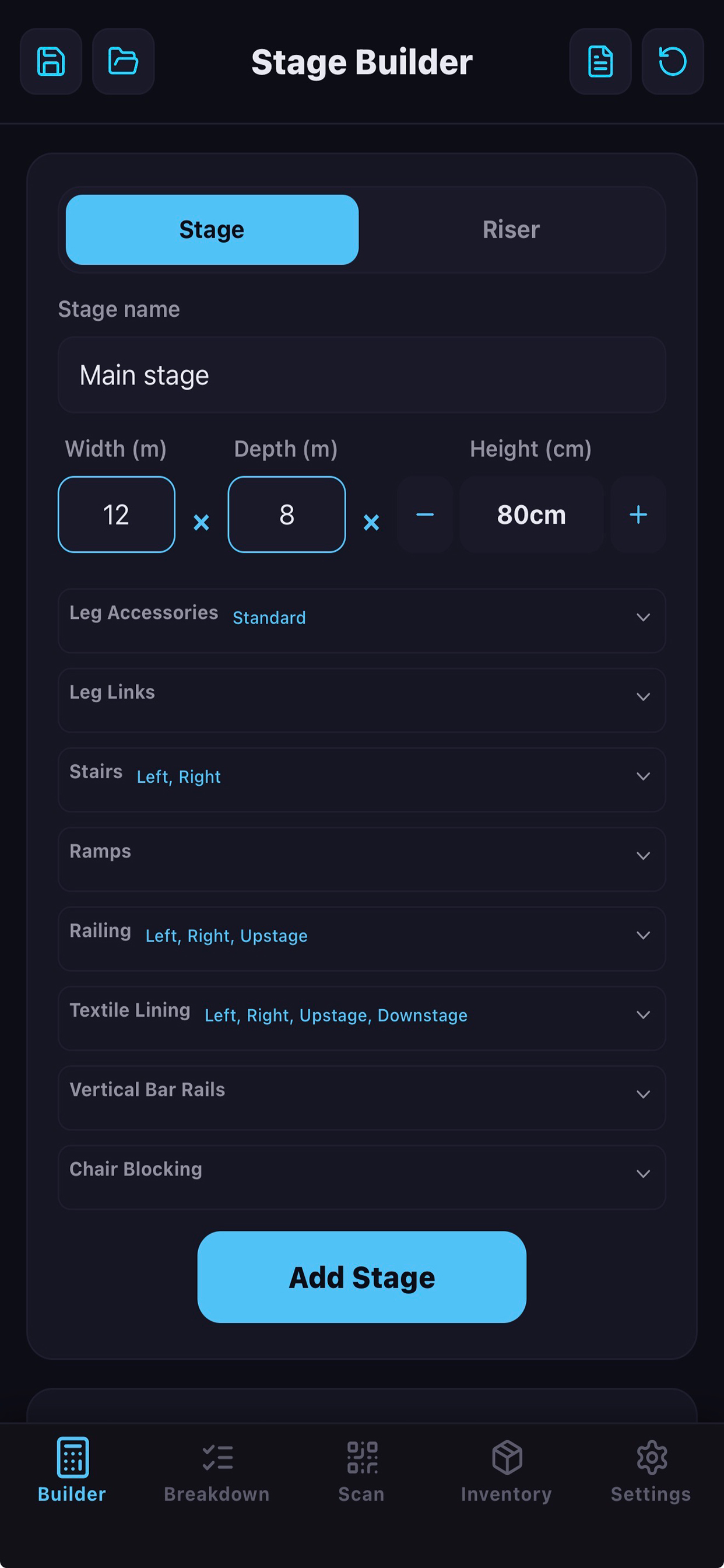Select the Stage segment toggle
The width and height of the screenshot is (724, 1568).
[x=212, y=229]
